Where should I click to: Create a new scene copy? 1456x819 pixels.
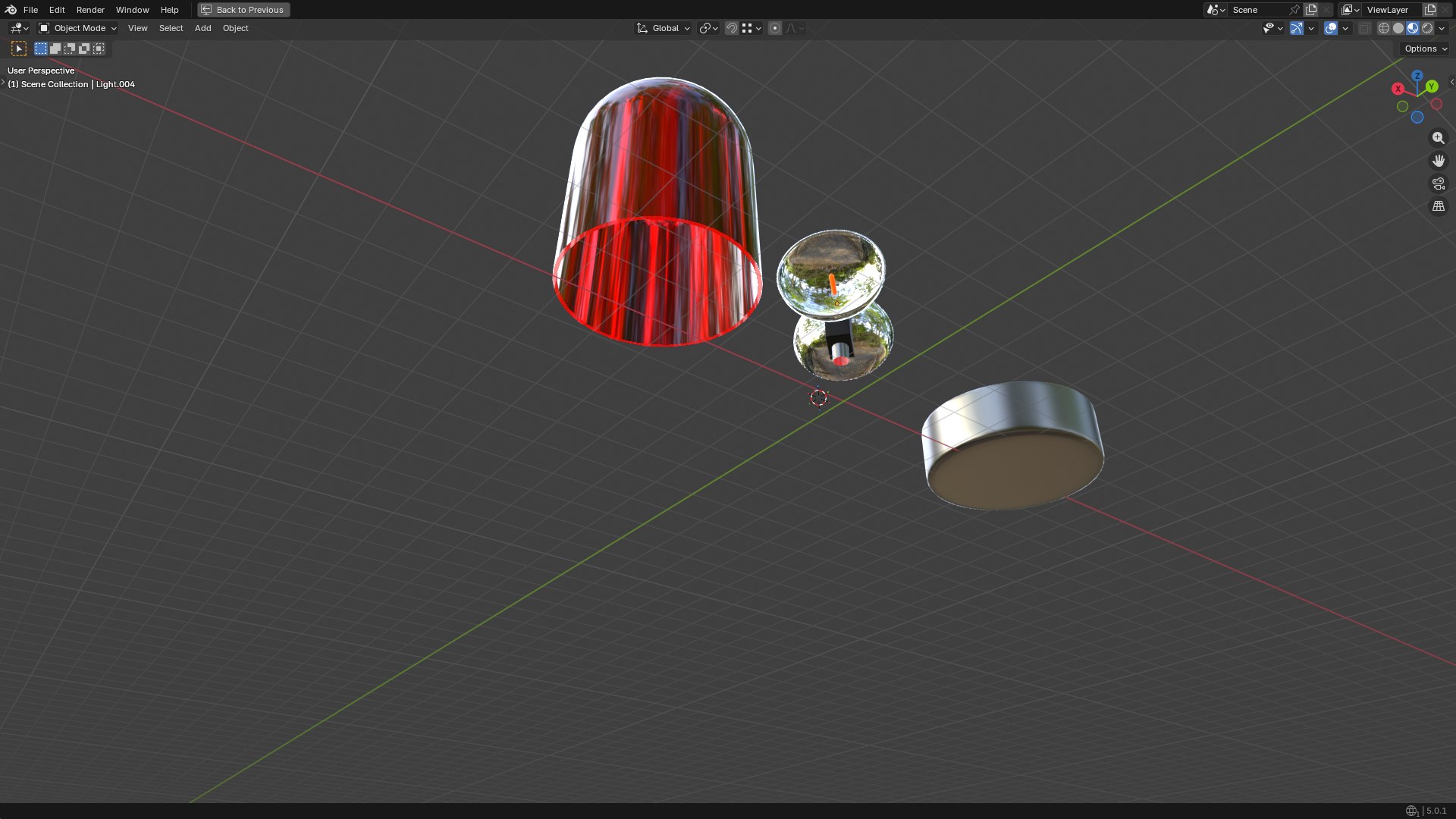[x=1311, y=10]
